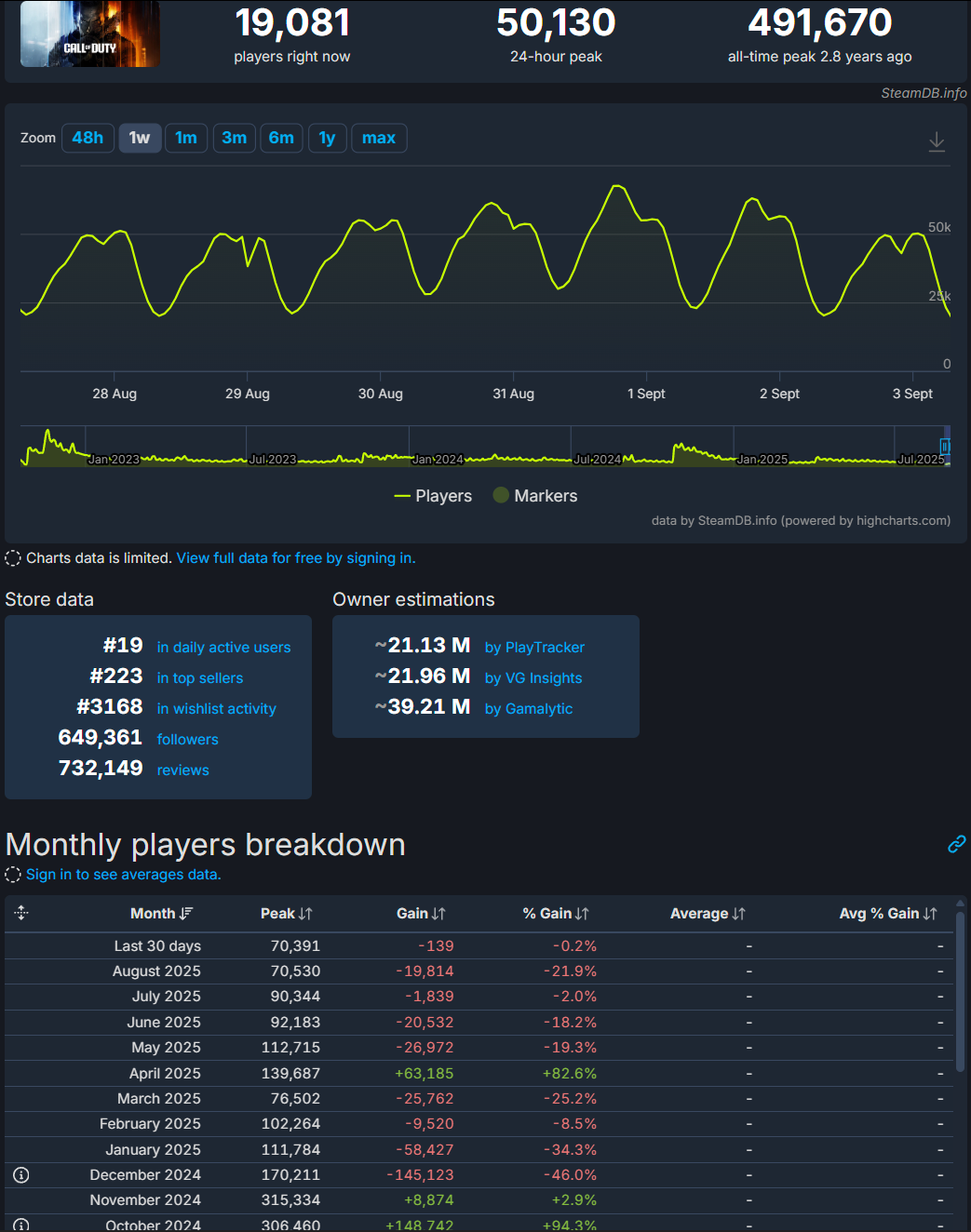
Task: Click the table's vertical scrollbar thumb
Action: tap(961, 993)
